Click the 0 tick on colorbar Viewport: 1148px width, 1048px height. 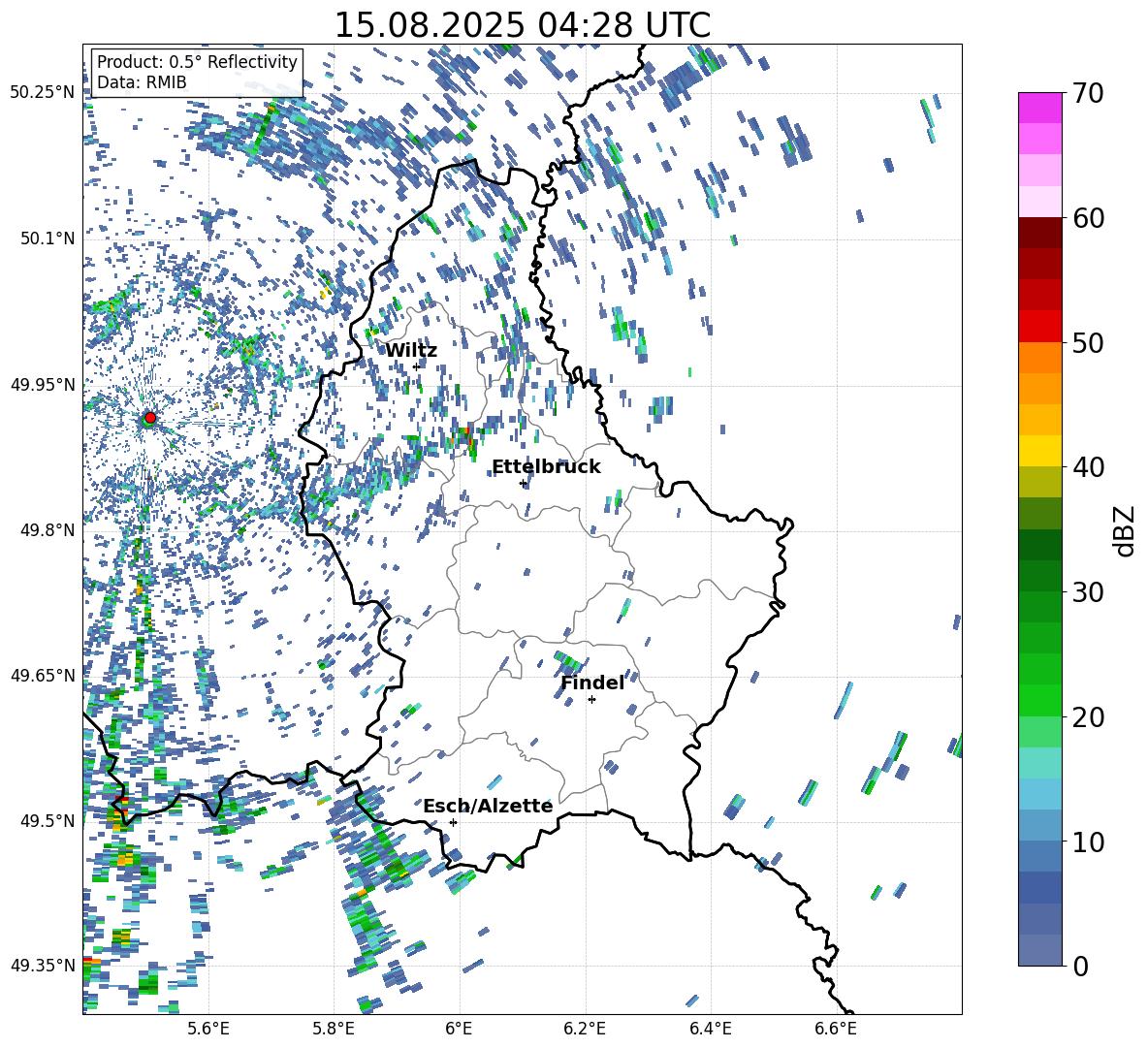coord(1081,966)
